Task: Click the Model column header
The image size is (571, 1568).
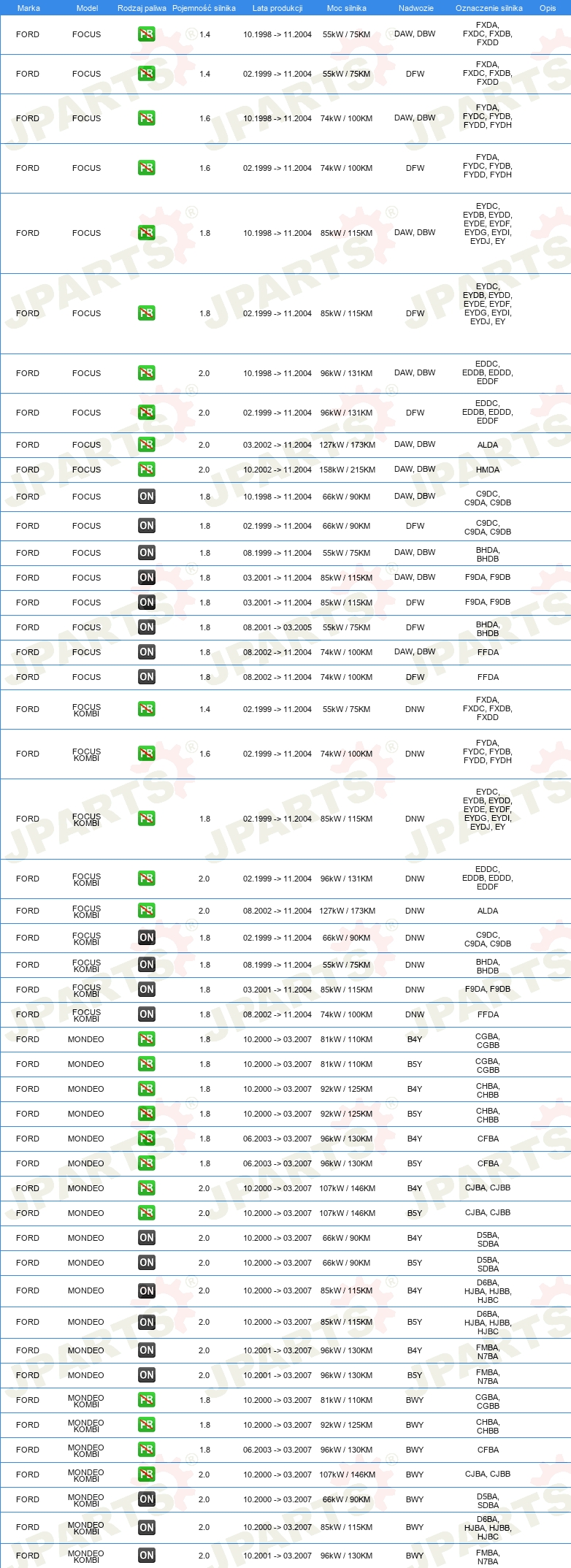Action: coord(87,8)
